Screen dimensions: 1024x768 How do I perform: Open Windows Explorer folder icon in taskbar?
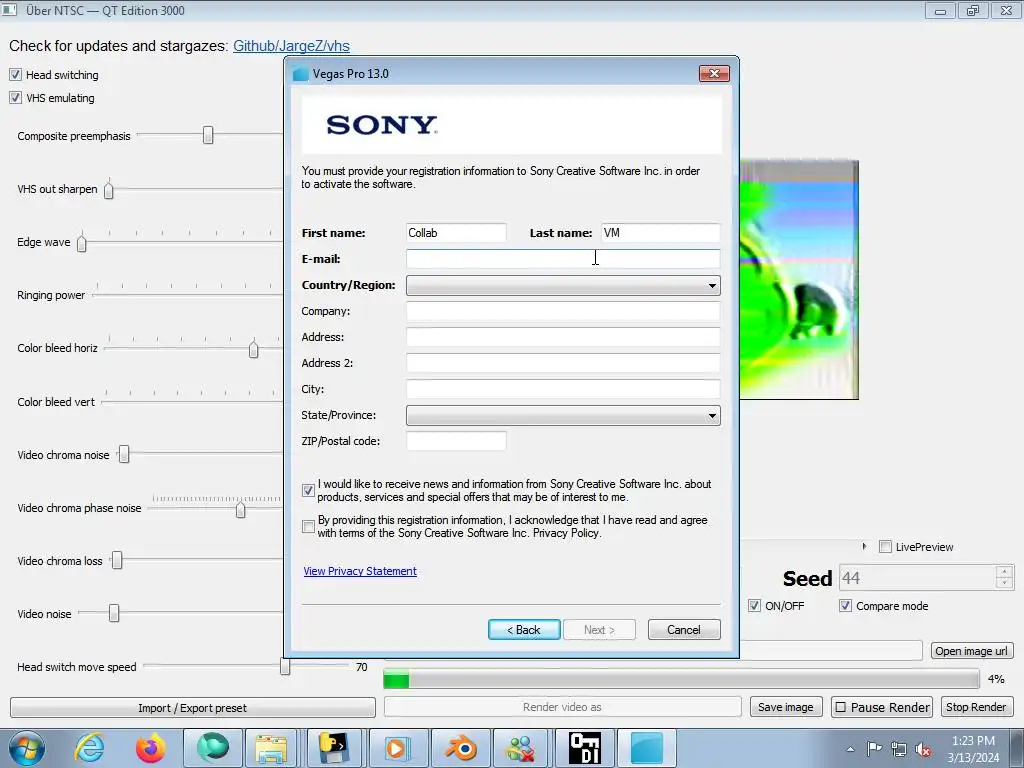(x=271, y=748)
